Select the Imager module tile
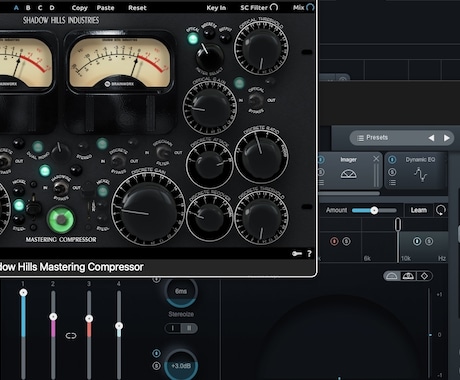The width and height of the screenshot is (460, 380). coord(348,170)
